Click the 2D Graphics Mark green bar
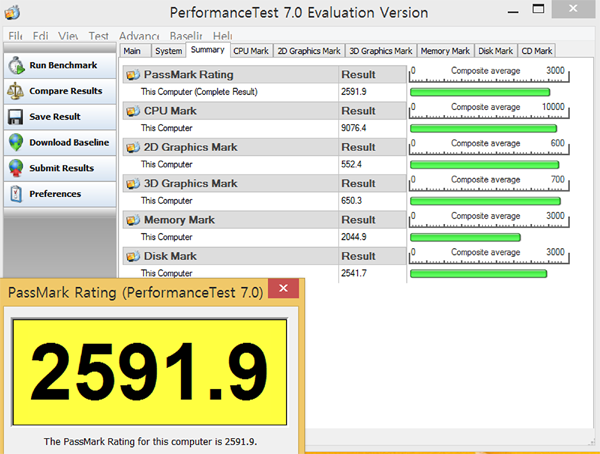The width and height of the screenshot is (600, 454). [x=484, y=165]
